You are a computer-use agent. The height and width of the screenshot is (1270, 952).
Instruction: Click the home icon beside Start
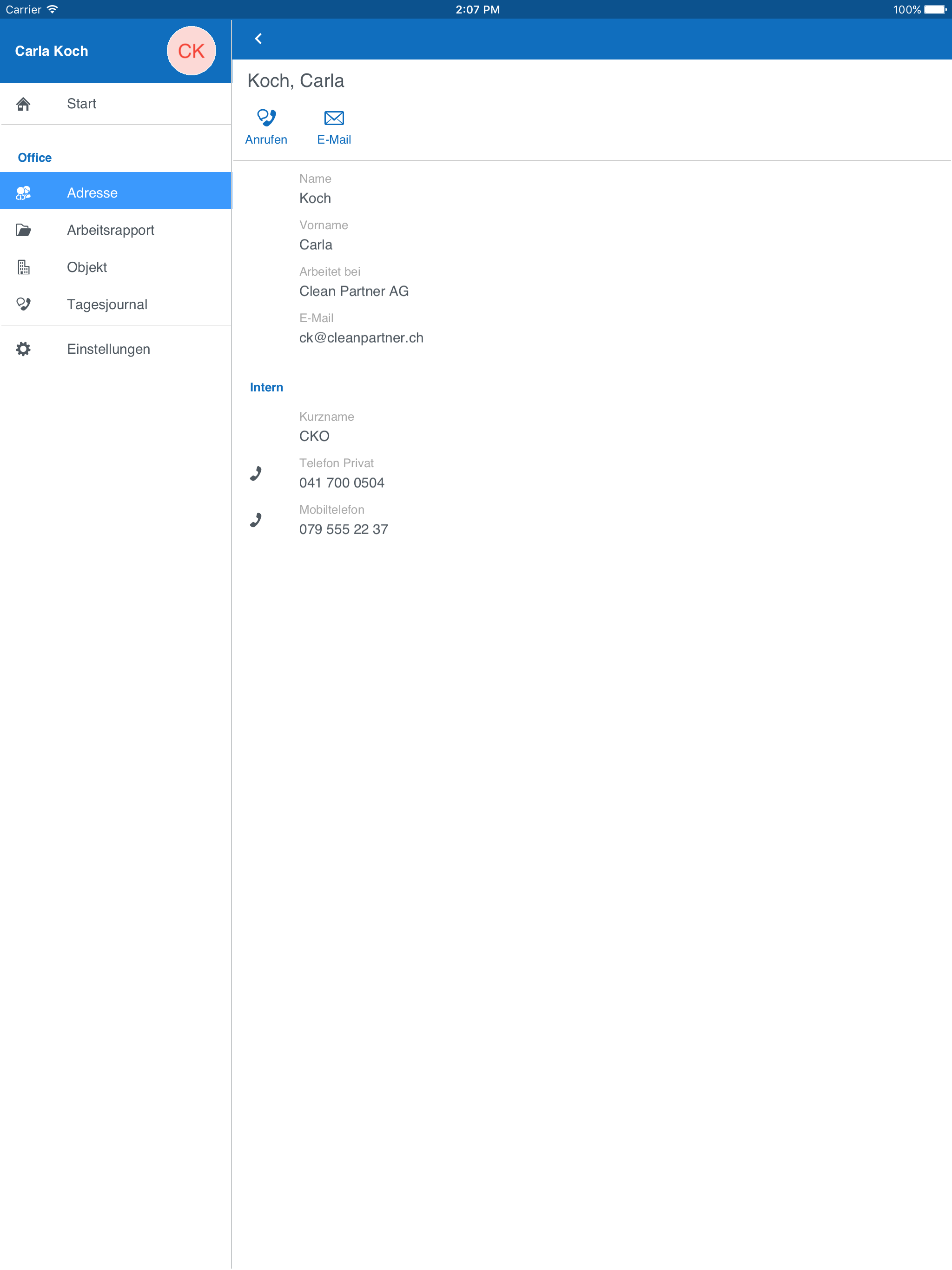coord(23,104)
